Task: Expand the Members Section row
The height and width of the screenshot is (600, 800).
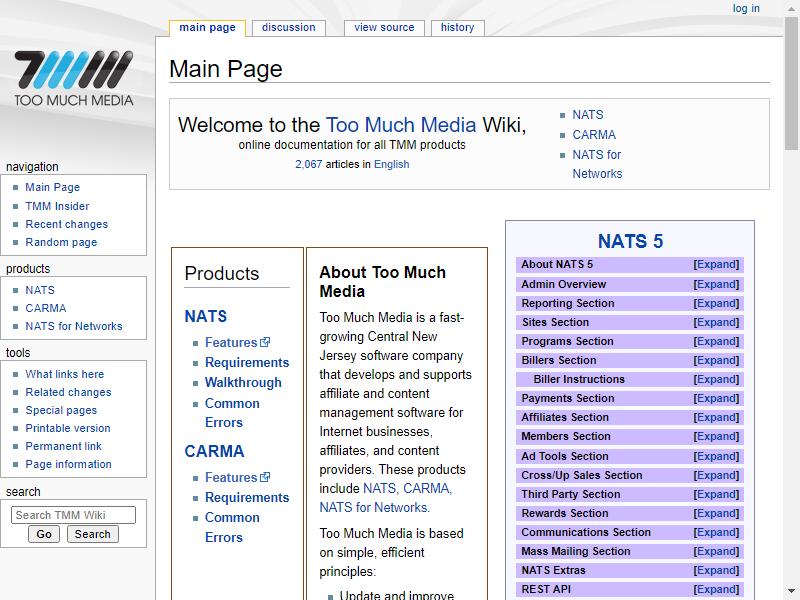Action: pyautogui.click(x=716, y=436)
